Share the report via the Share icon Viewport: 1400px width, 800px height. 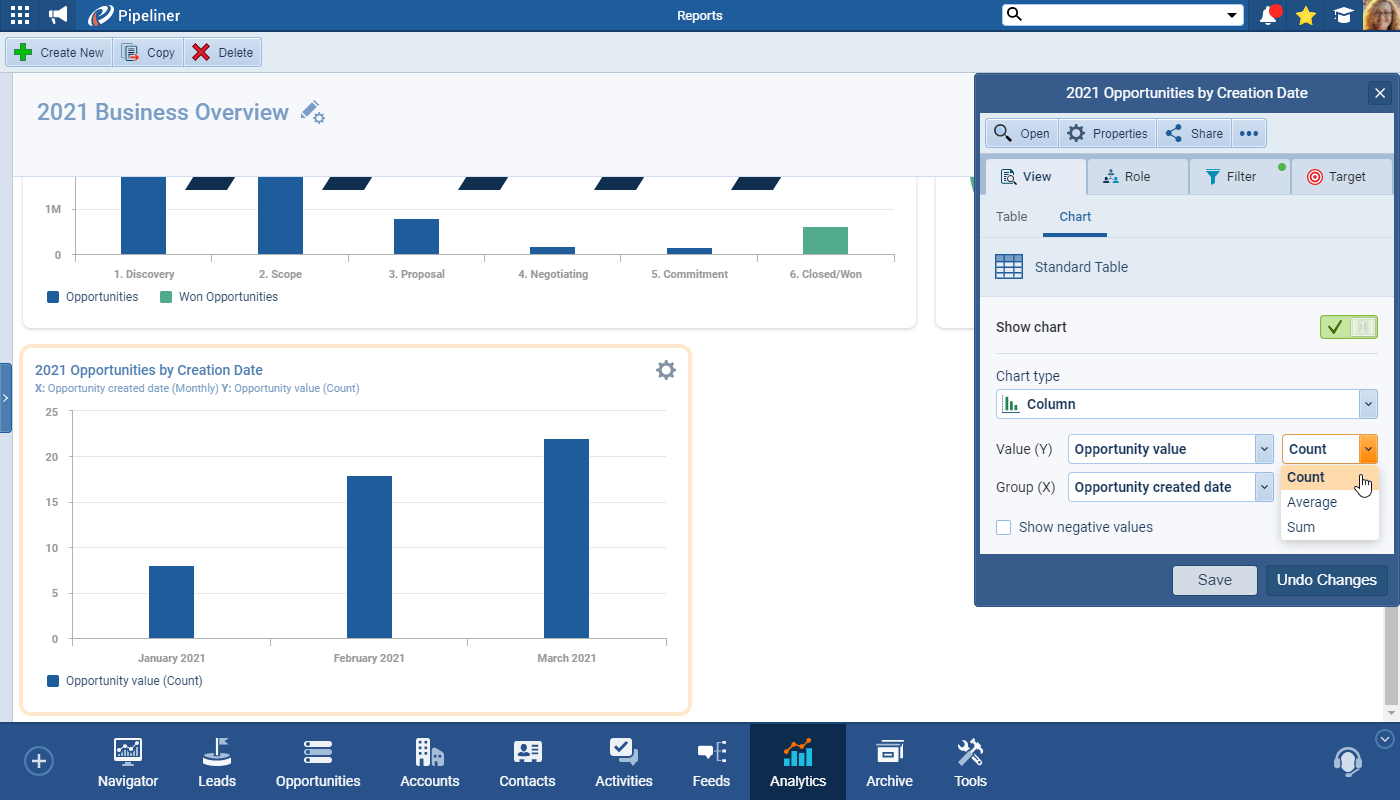1193,132
